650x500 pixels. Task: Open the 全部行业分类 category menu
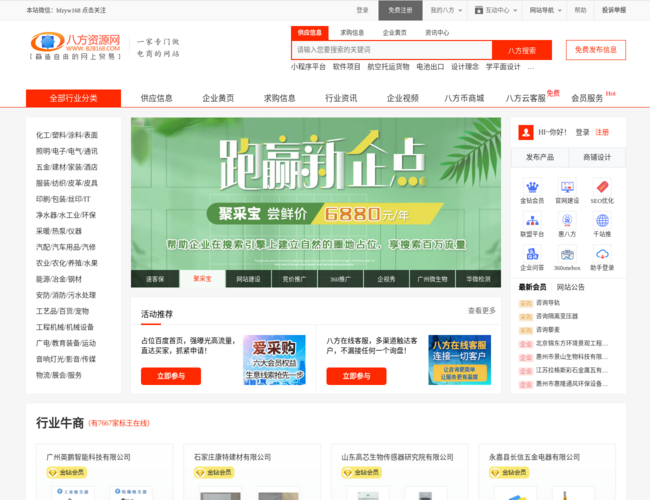tap(73, 98)
